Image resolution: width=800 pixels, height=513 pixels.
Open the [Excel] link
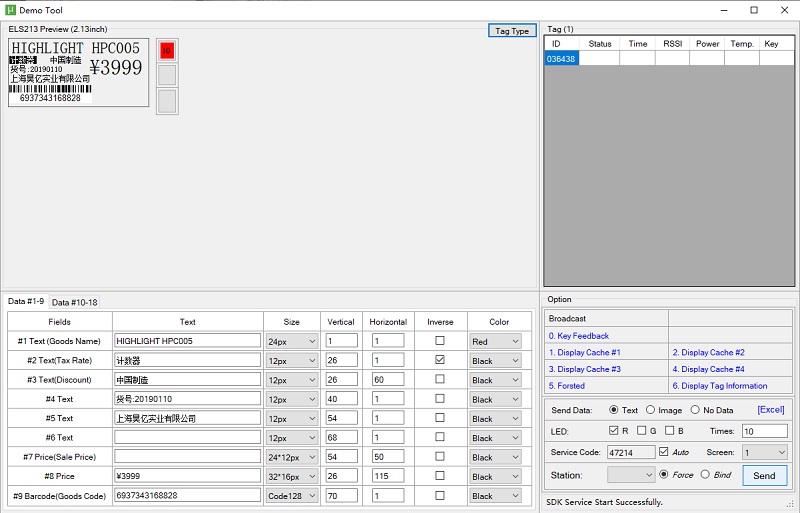coord(770,409)
